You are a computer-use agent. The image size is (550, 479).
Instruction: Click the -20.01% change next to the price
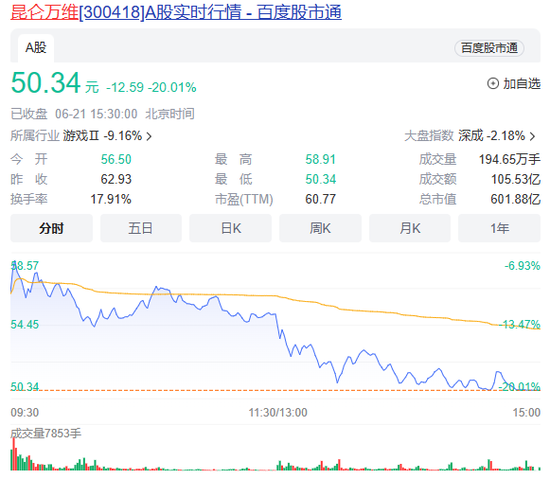point(172,87)
